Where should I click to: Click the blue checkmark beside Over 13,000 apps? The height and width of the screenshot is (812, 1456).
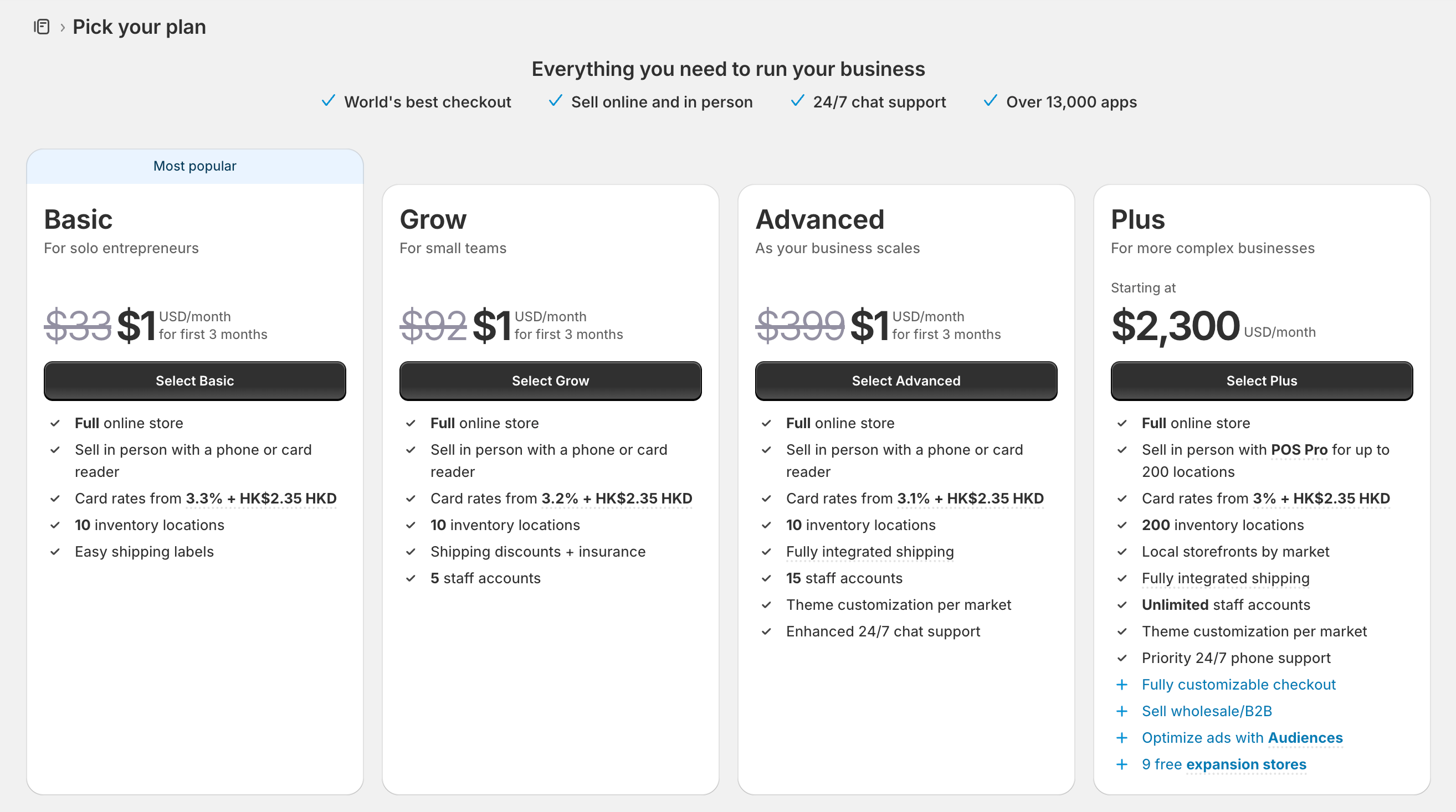tap(990, 101)
